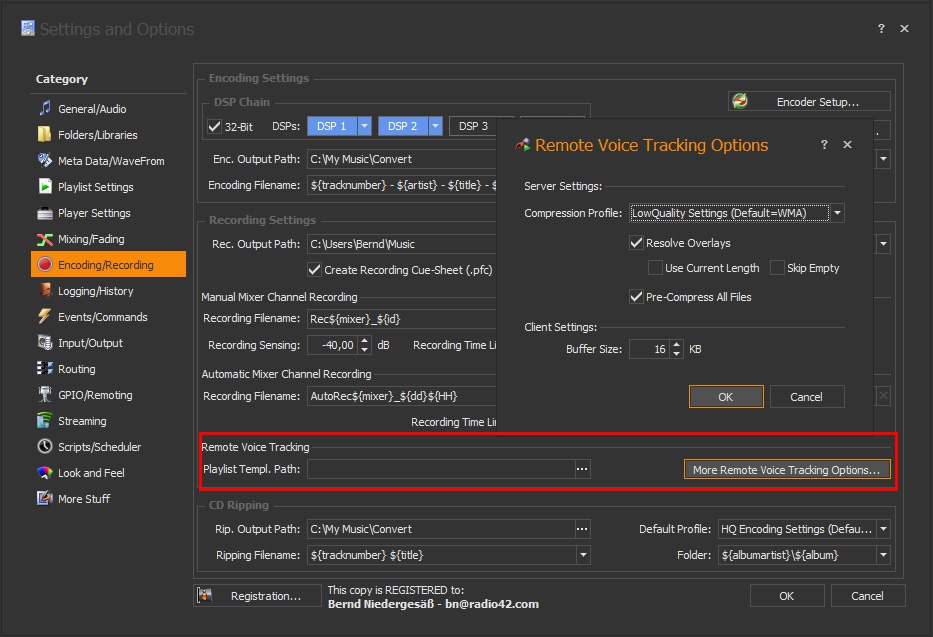The image size is (933, 637).
Task: Open Streaming category
Action: 108,421
